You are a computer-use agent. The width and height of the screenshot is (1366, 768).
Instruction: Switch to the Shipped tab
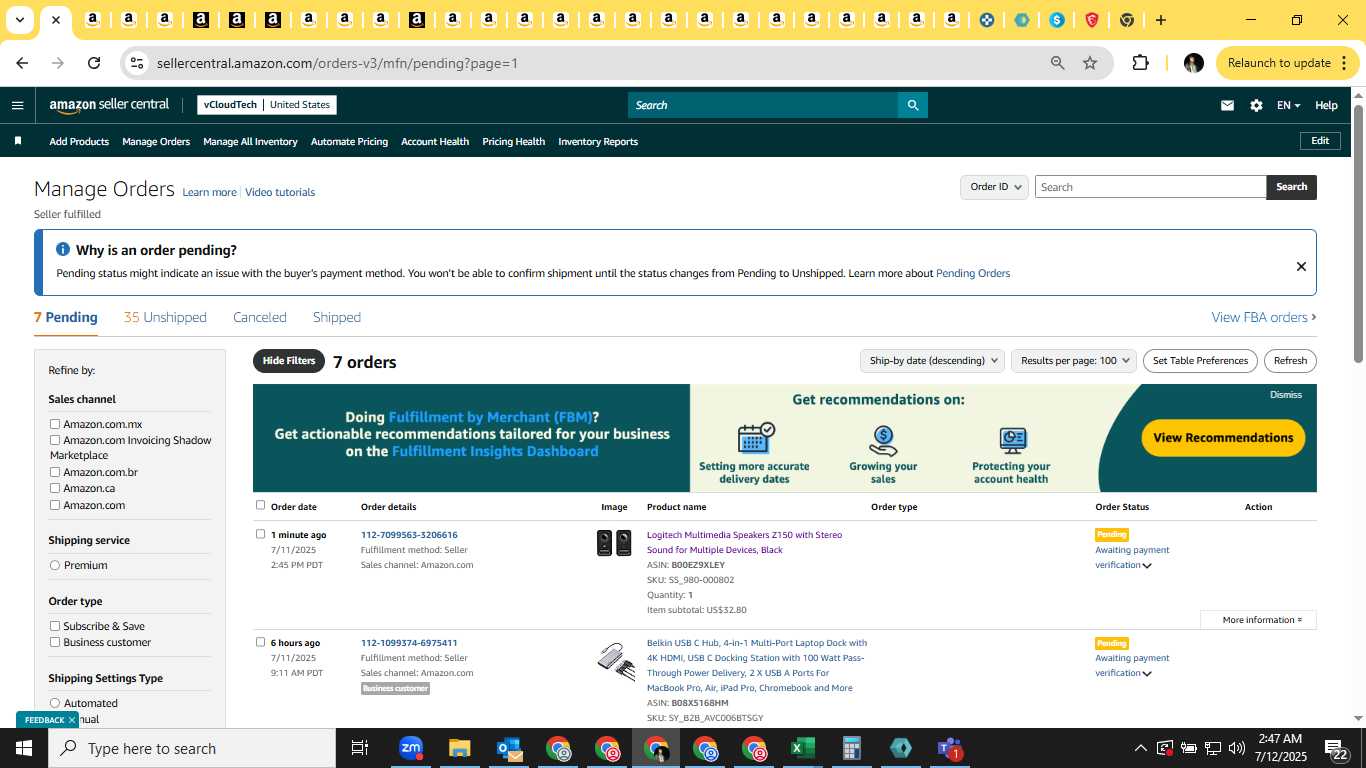337,317
